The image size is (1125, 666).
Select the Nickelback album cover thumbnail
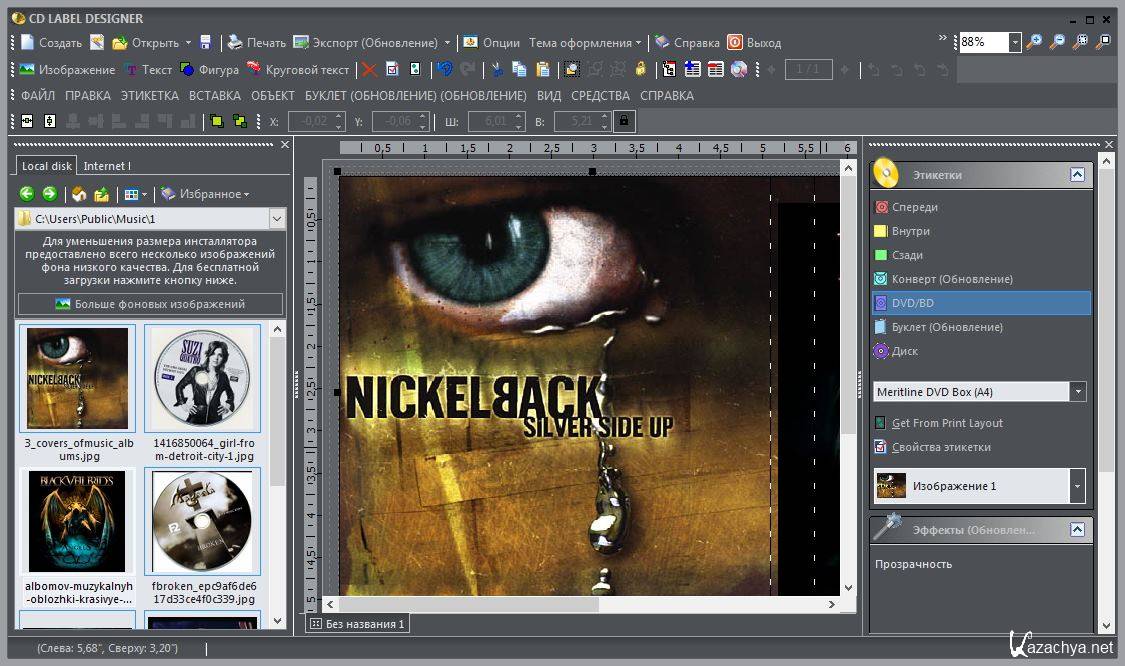point(77,378)
